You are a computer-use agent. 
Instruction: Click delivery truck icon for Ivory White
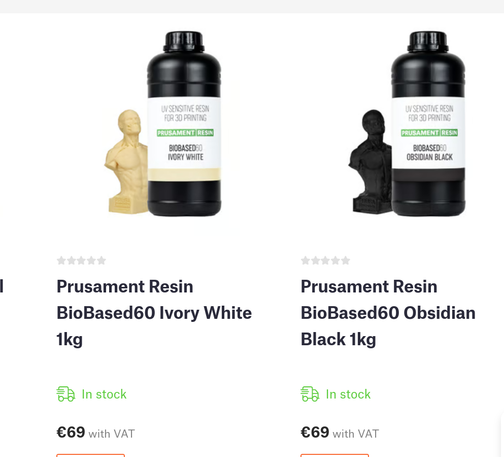click(66, 394)
